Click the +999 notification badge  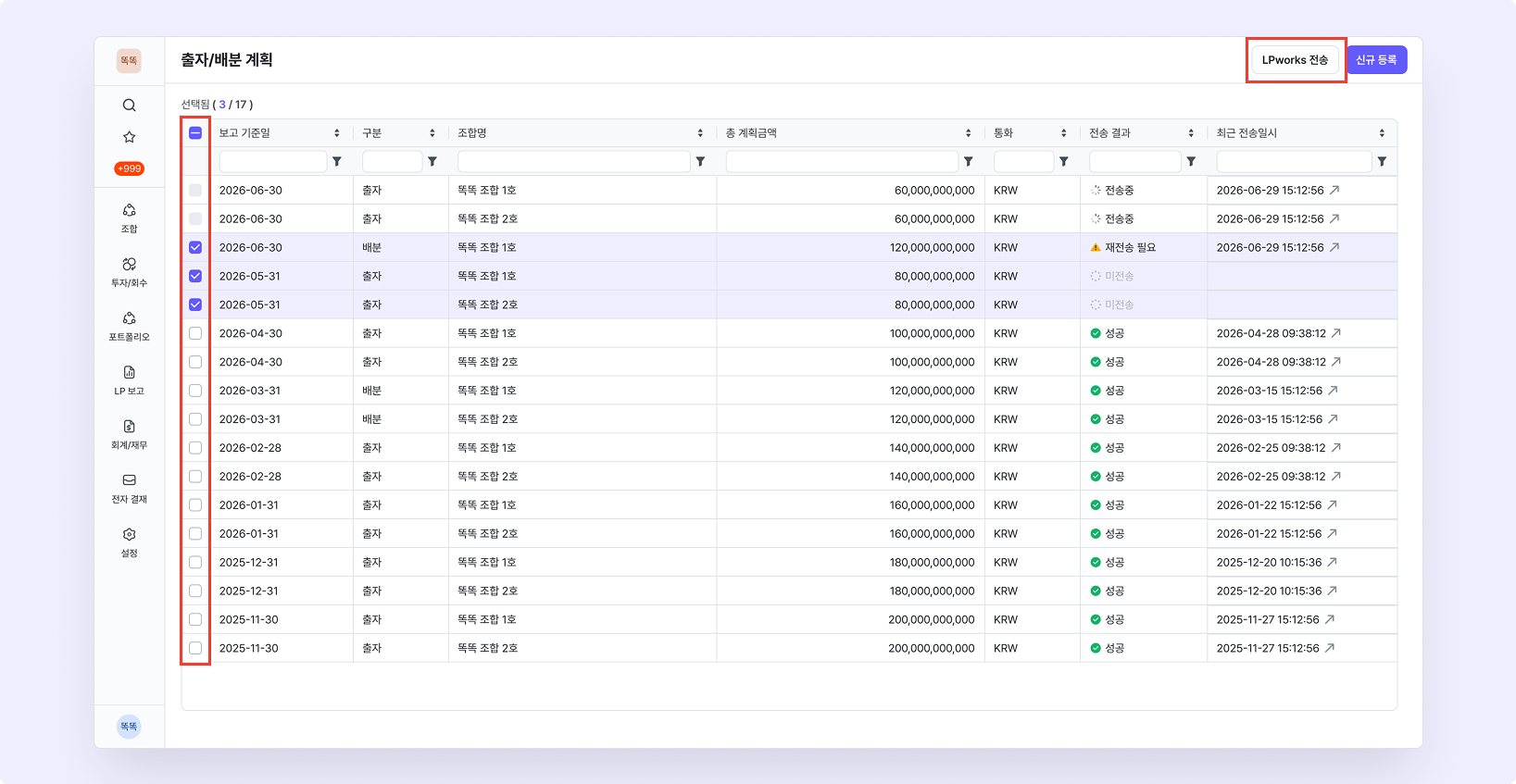click(129, 168)
